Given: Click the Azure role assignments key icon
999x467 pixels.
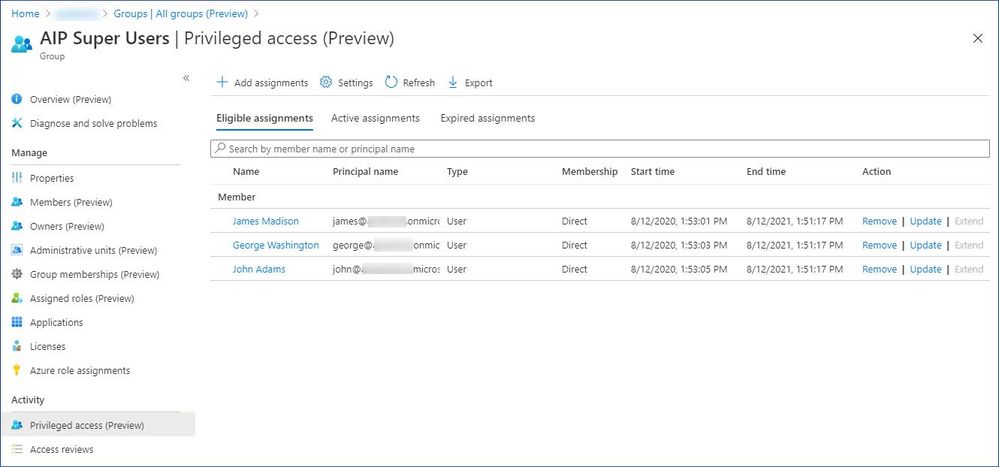Looking at the screenshot, I should pos(17,370).
